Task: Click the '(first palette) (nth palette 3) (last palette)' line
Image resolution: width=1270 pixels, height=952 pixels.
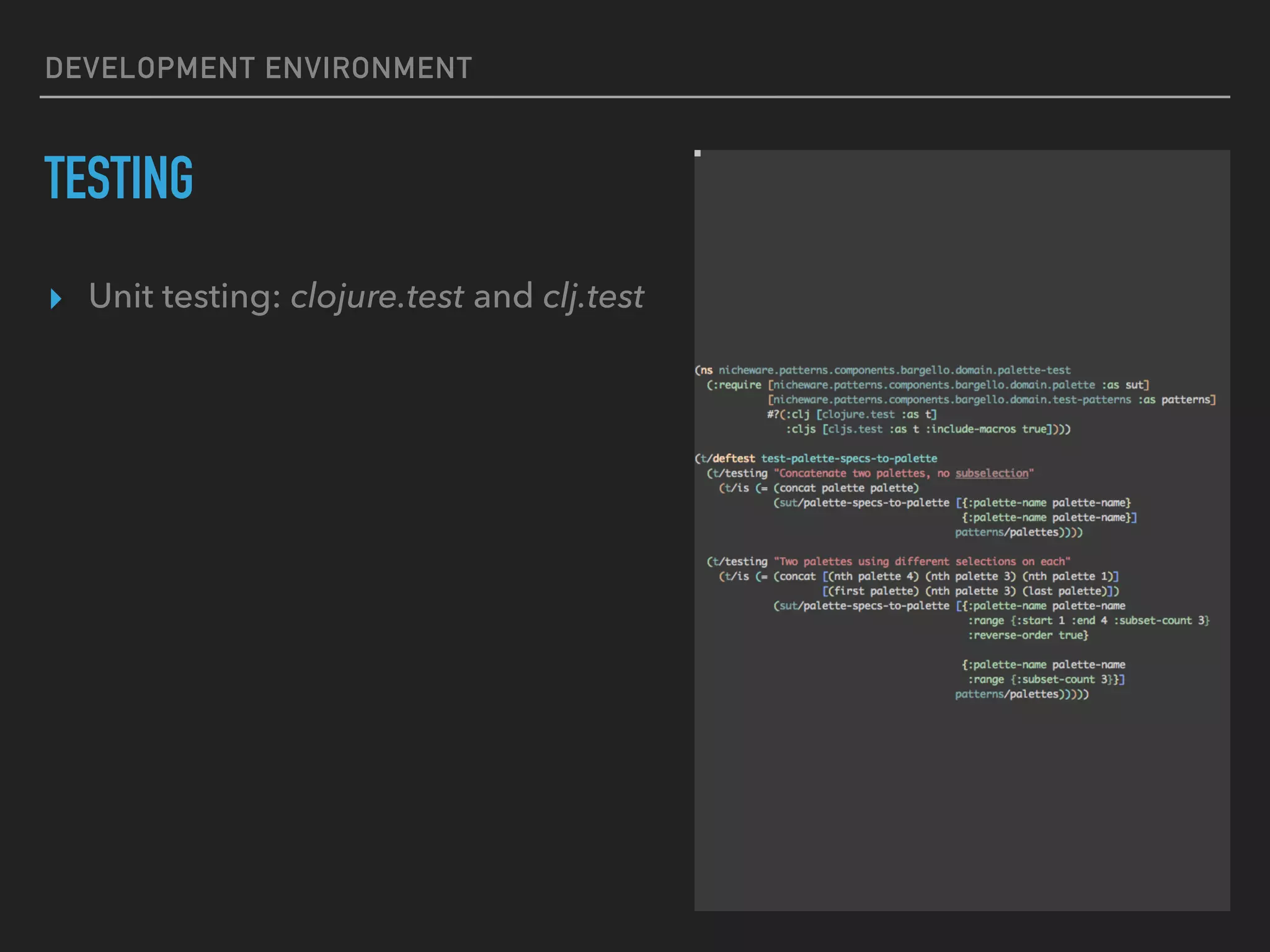Action: pos(970,591)
